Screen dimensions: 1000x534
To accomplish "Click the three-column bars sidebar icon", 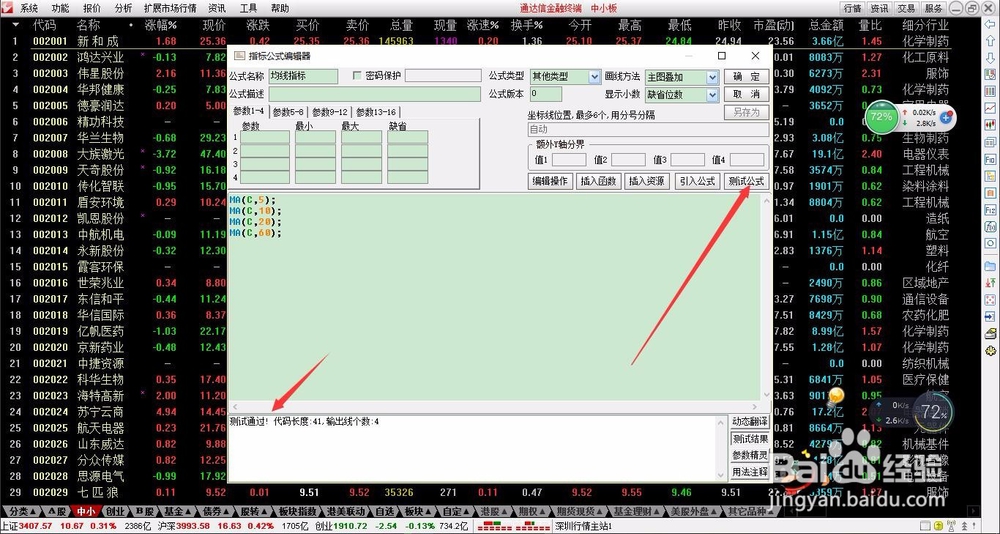I will [x=990, y=91].
